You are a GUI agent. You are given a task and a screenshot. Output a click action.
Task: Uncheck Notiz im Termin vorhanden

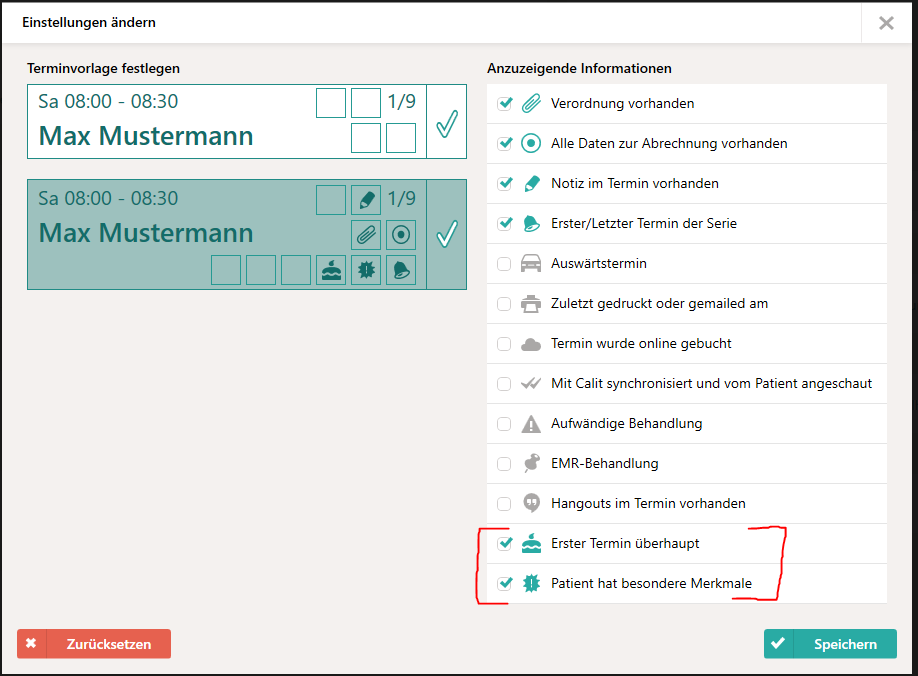pos(504,183)
